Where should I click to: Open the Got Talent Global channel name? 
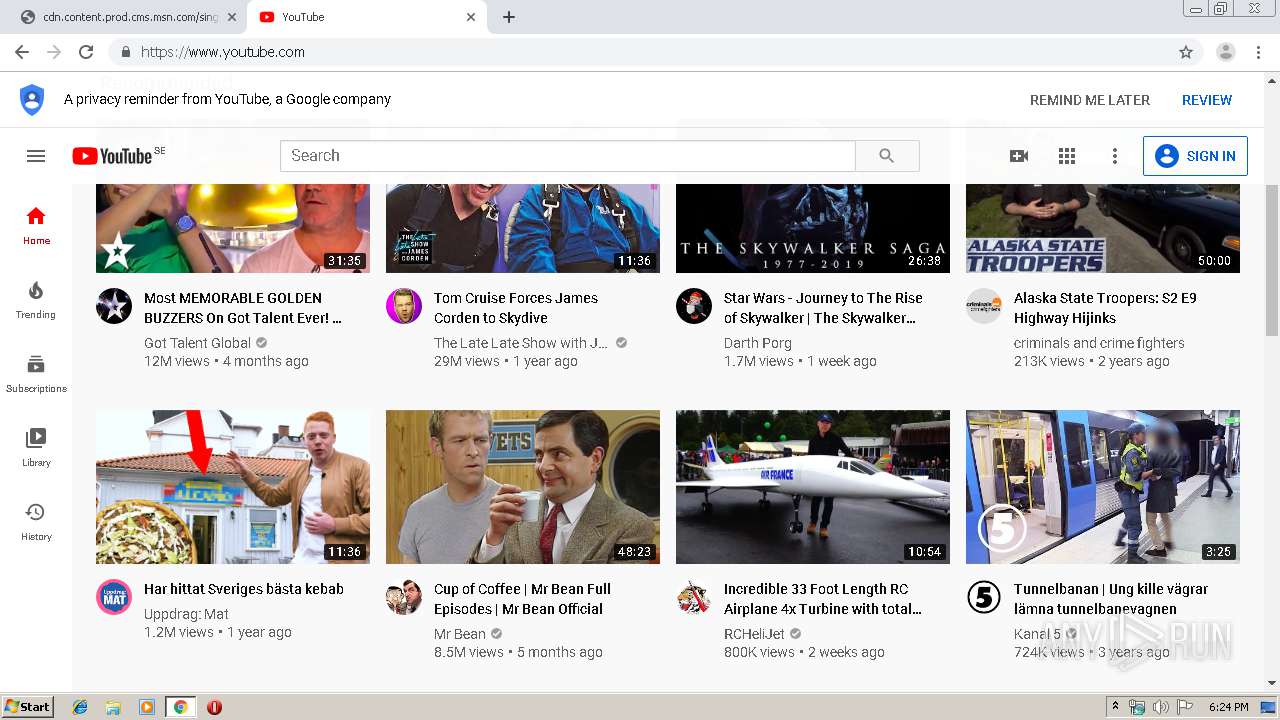[x=198, y=343]
